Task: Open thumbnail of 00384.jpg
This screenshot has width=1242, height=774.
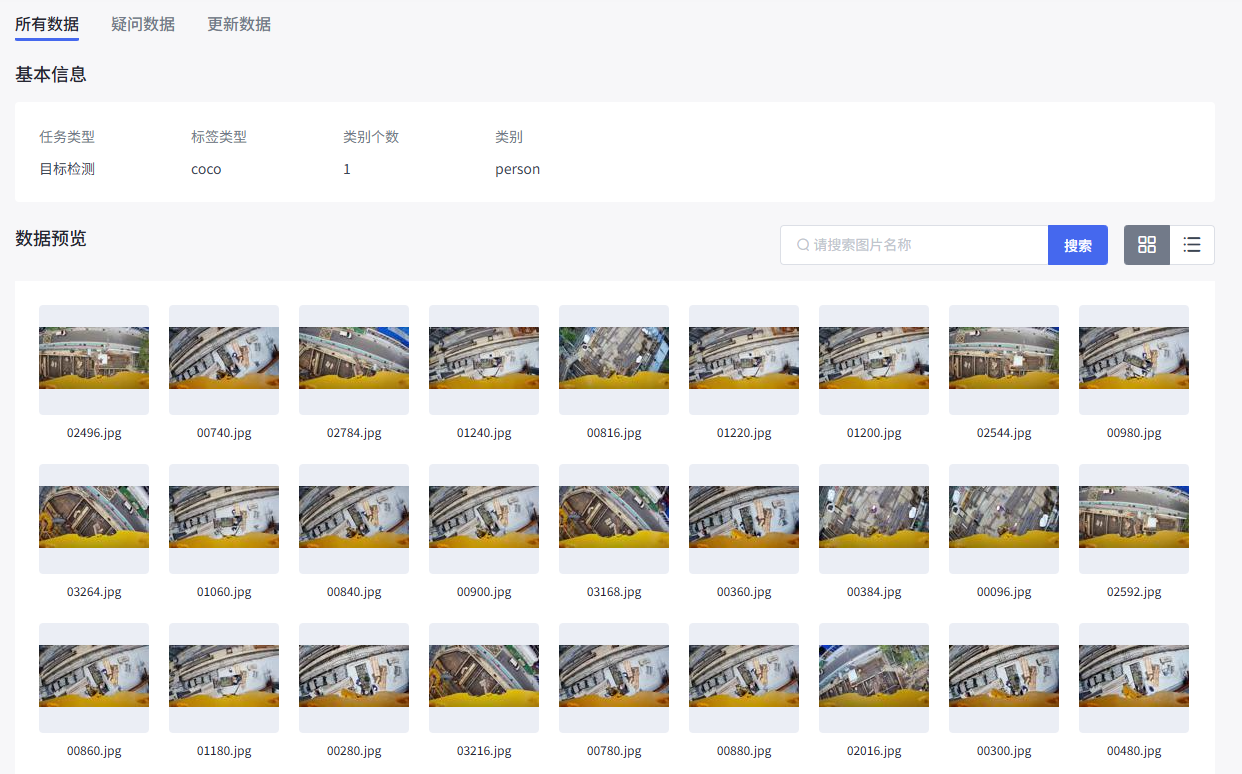Action: [874, 519]
